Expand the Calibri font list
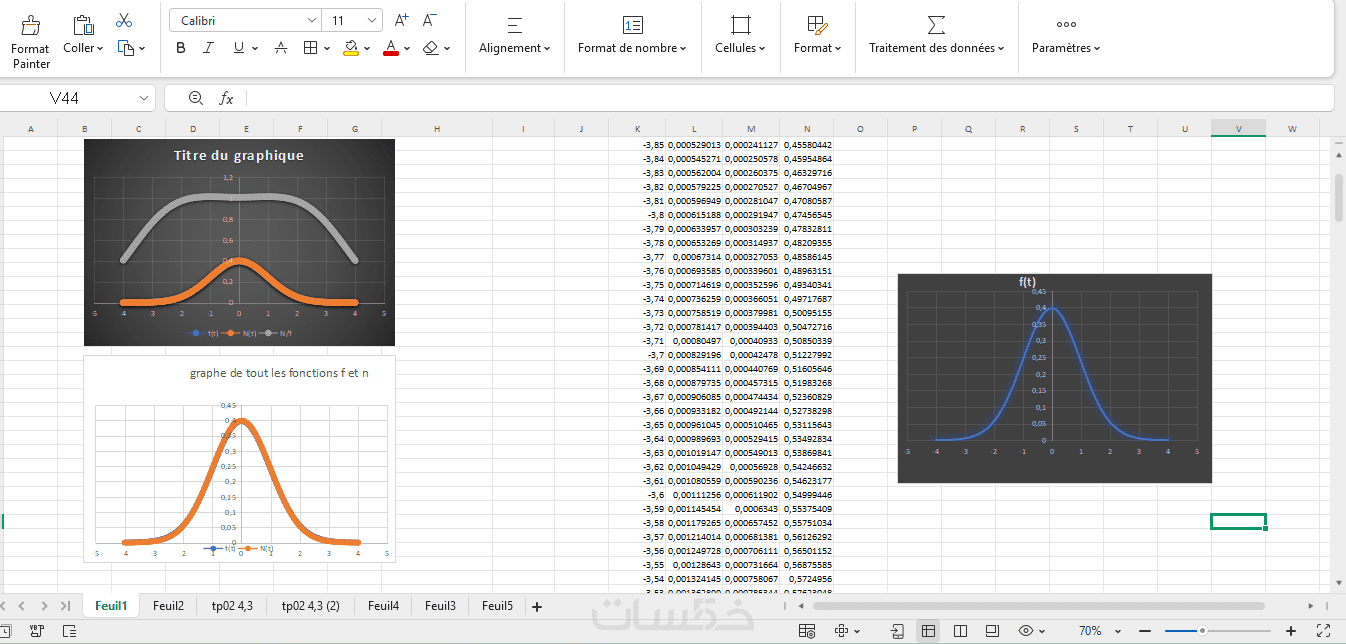The image size is (1346, 644). coord(311,20)
